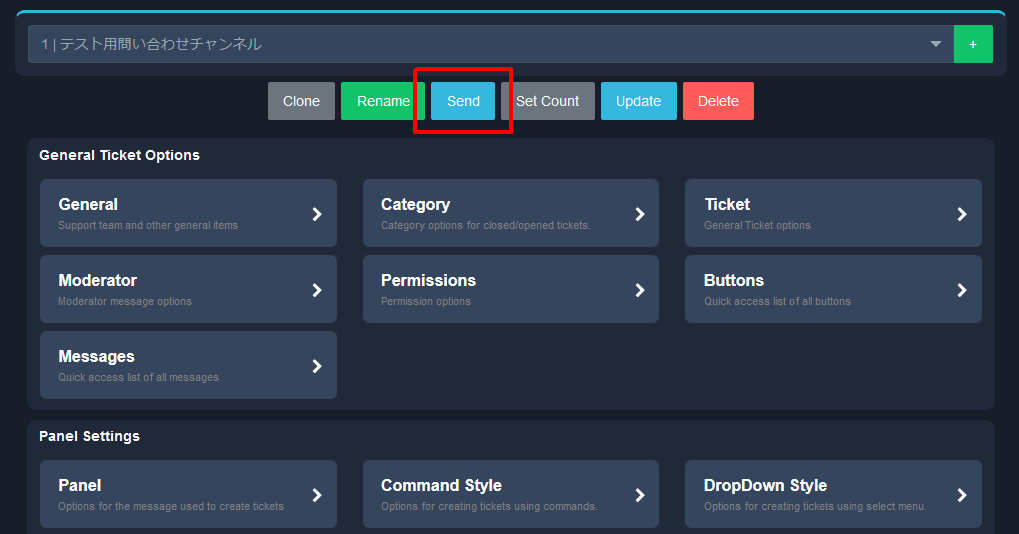Viewport: 1019px width, 534px height.
Task: Select the テスト用問い合わせチャンネル combo box
Action: [491, 44]
